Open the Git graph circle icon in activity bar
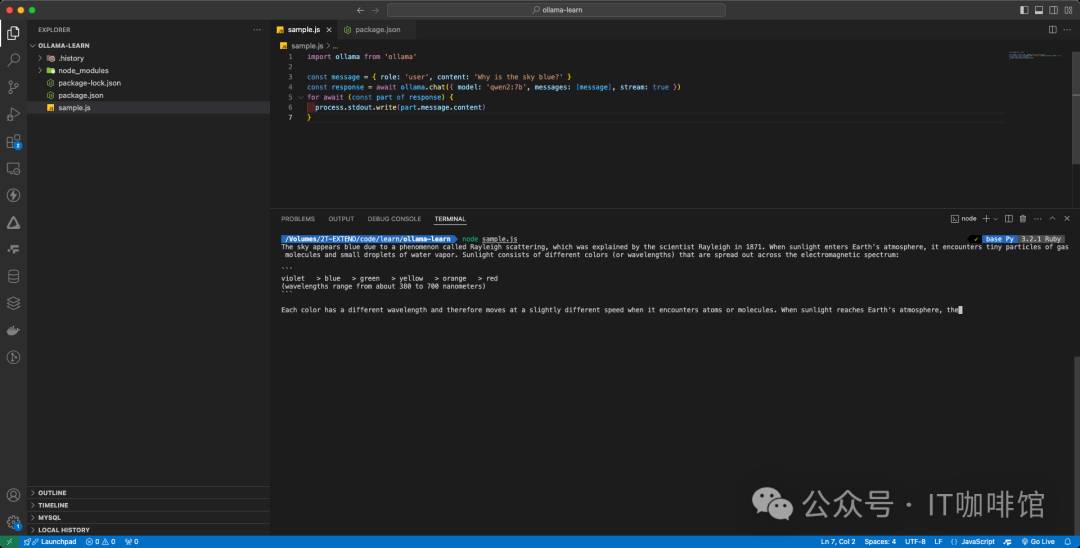The image size is (1080, 548). 13,357
